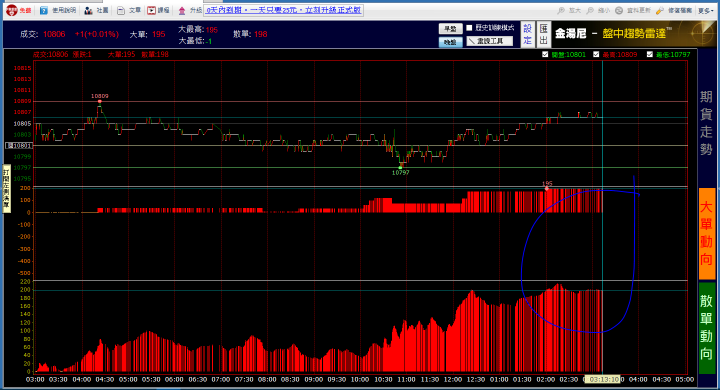Click the 匯出 export button
Screen dimensions: 720x390
[544, 34]
